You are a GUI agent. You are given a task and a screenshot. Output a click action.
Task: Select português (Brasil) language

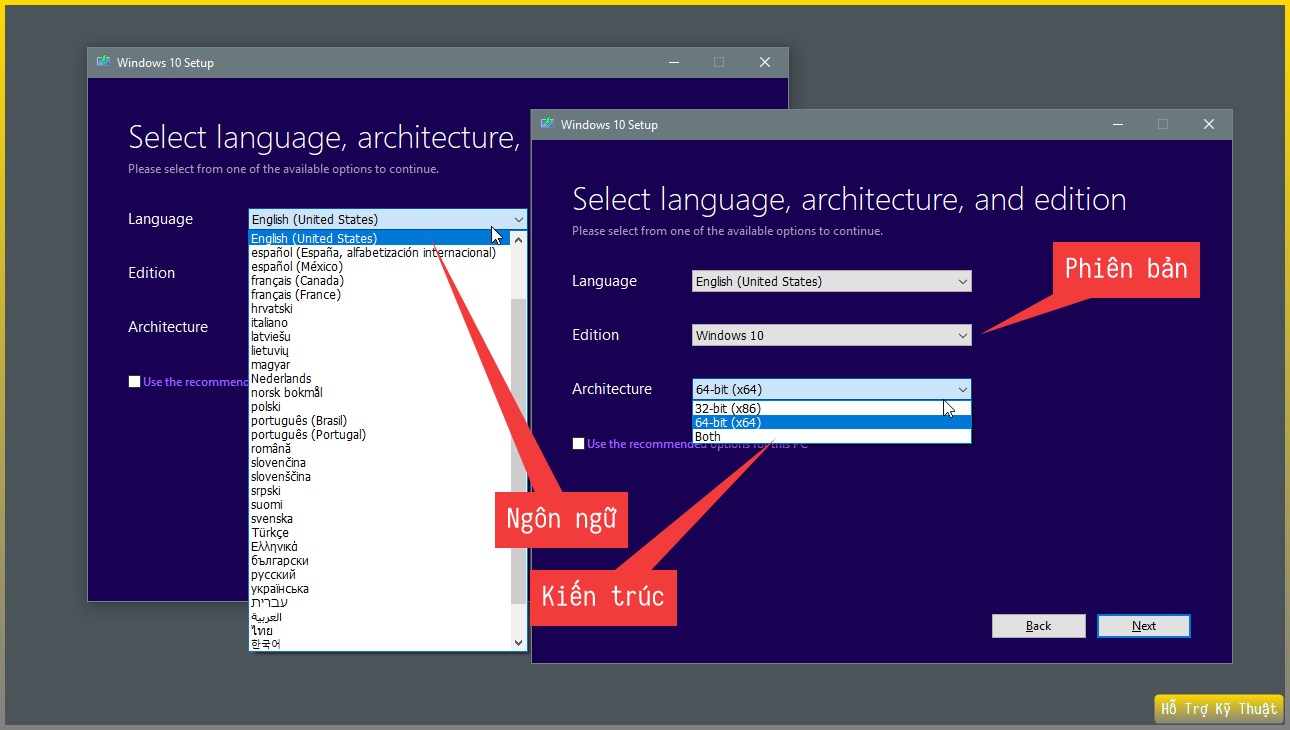(379, 420)
